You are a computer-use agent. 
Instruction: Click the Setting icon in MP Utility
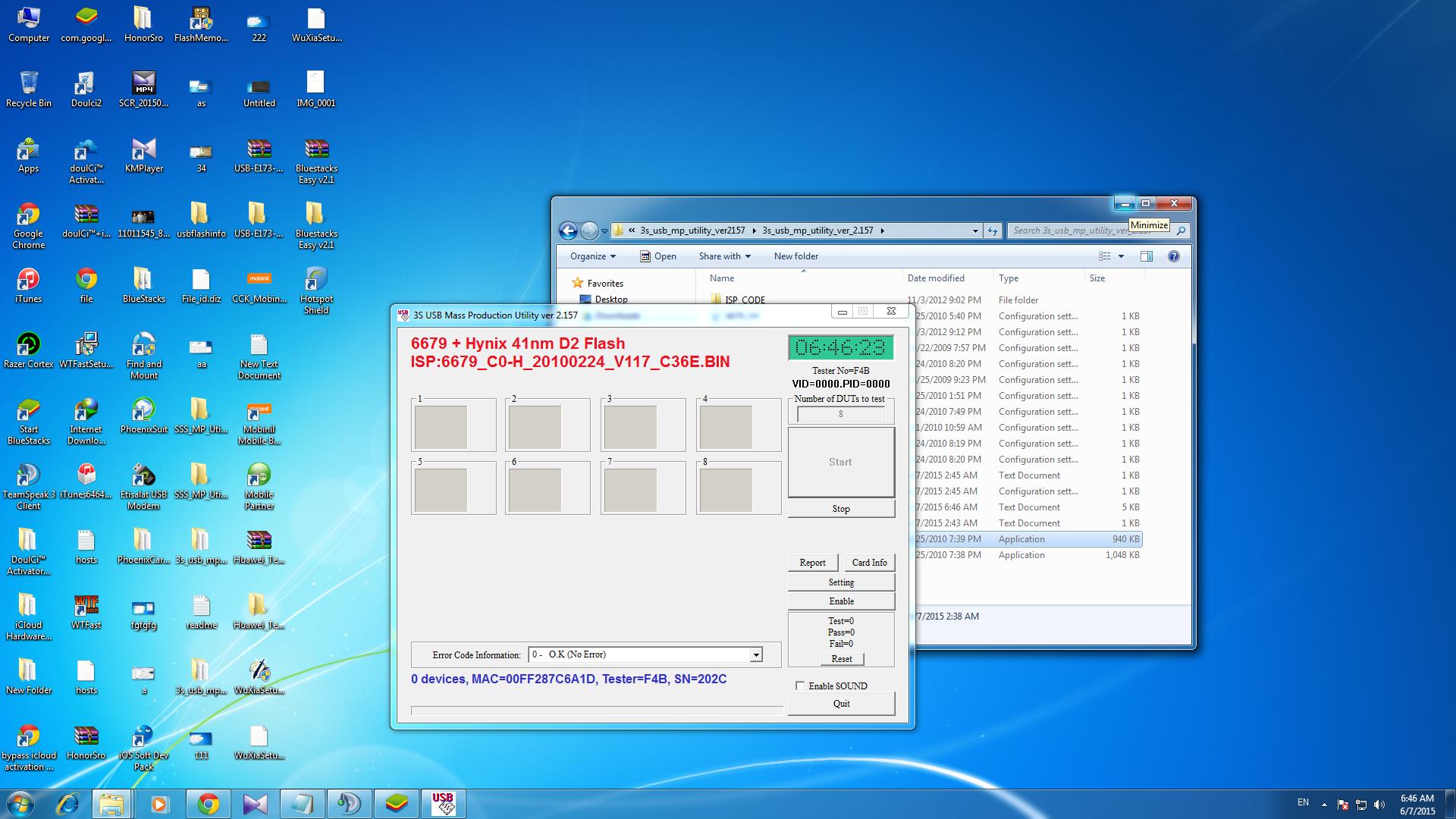tap(840, 582)
